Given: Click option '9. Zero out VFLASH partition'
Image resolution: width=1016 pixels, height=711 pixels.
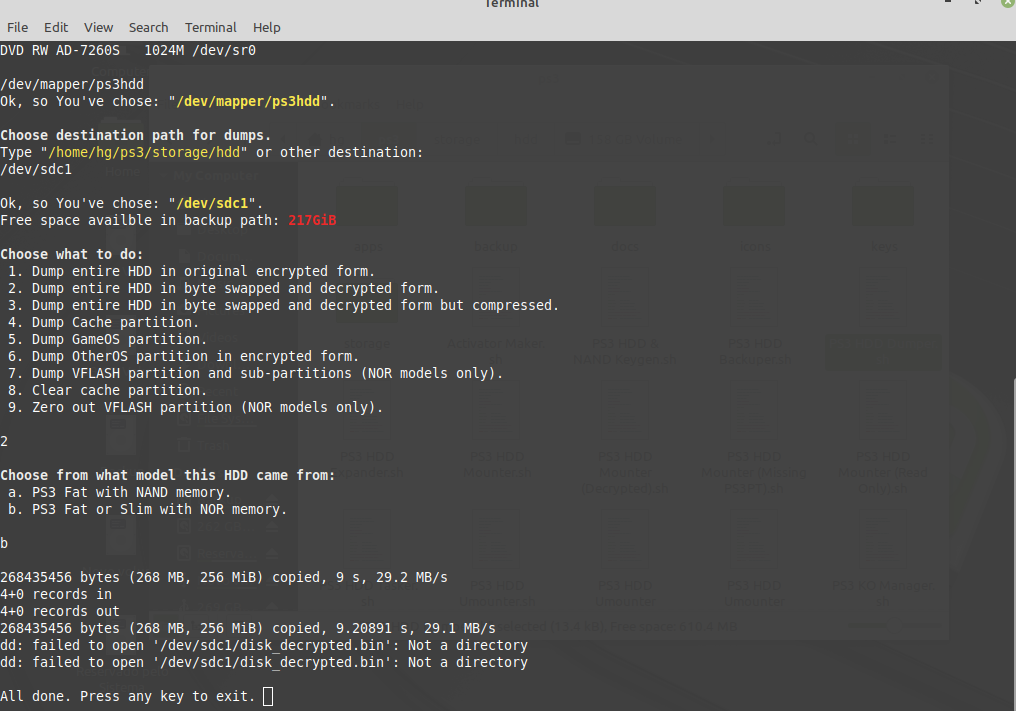Looking at the screenshot, I should pos(196,407).
